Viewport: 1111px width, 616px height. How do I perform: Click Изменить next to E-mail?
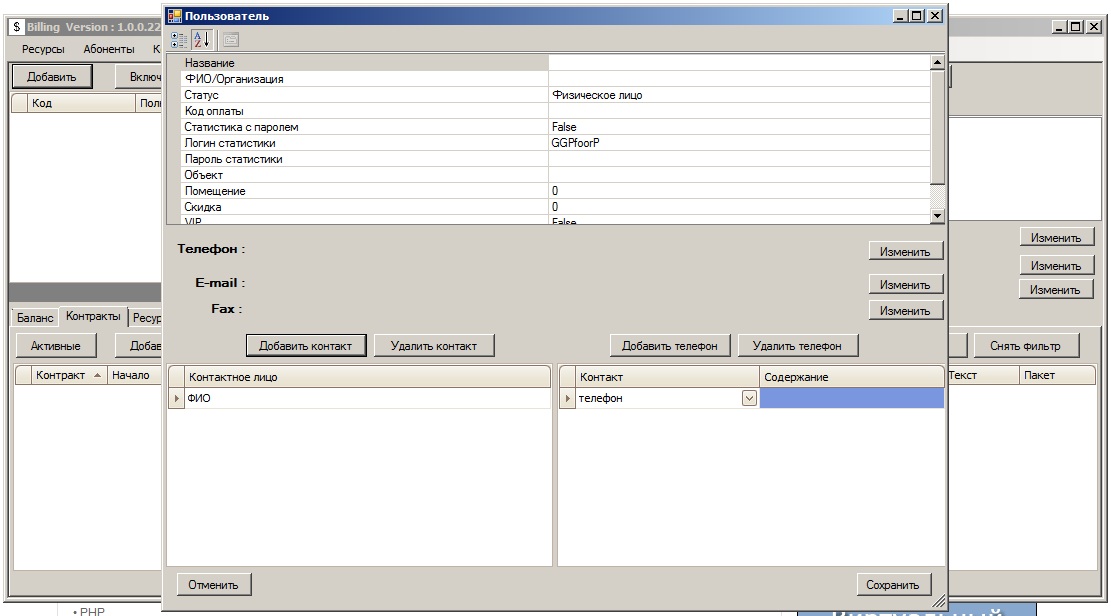point(905,284)
